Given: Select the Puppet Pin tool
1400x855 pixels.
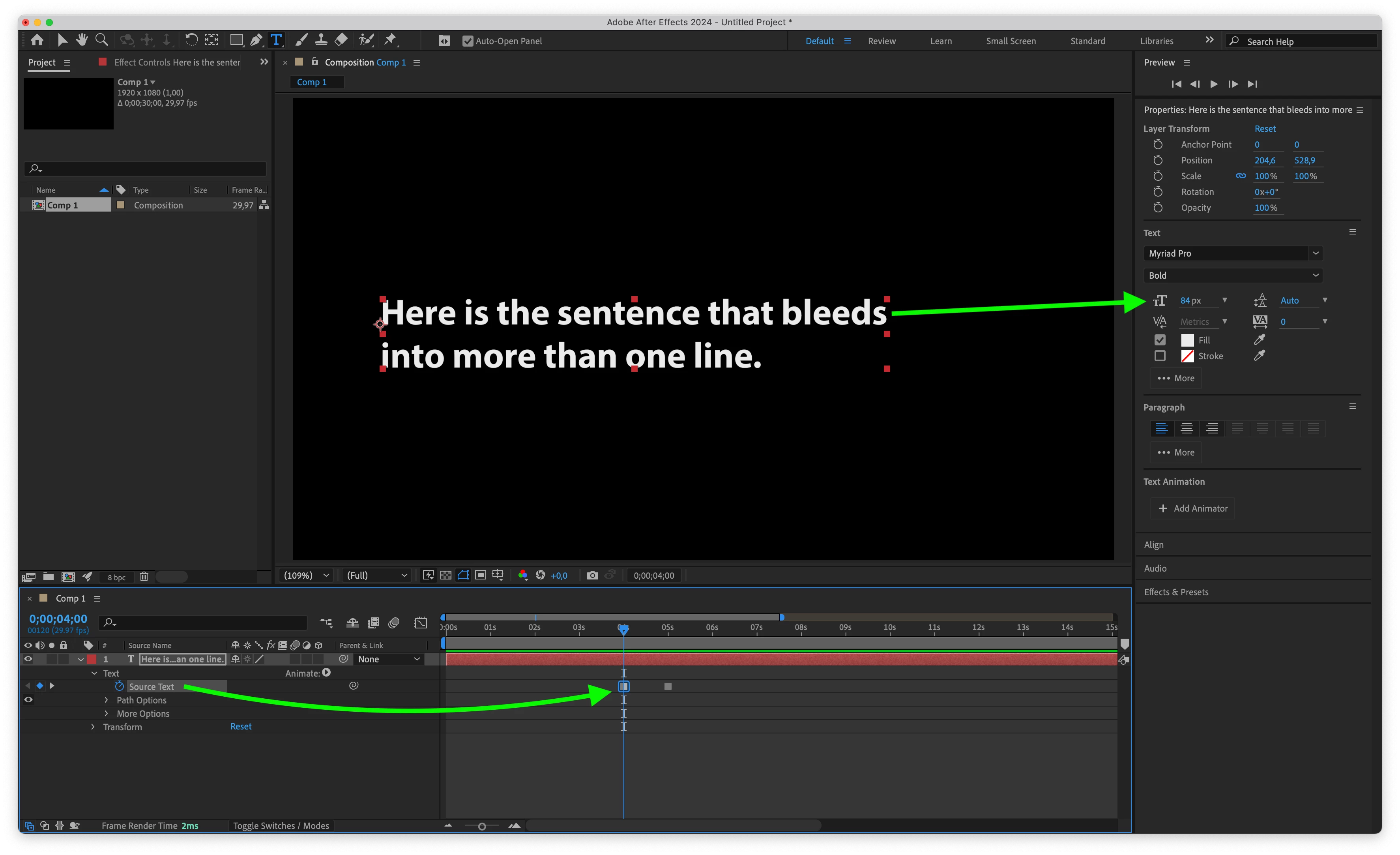Looking at the screenshot, I should (x=390, y=40).
